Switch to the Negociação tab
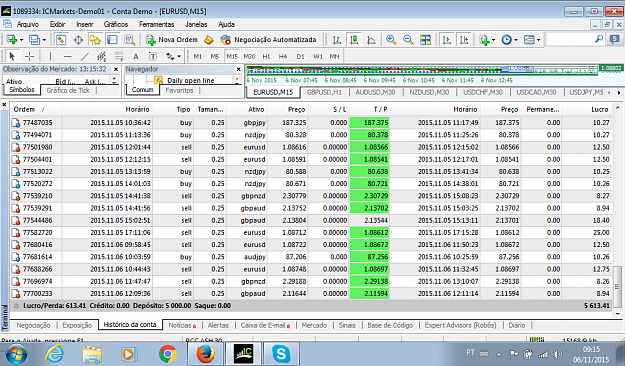 (33, 325)
